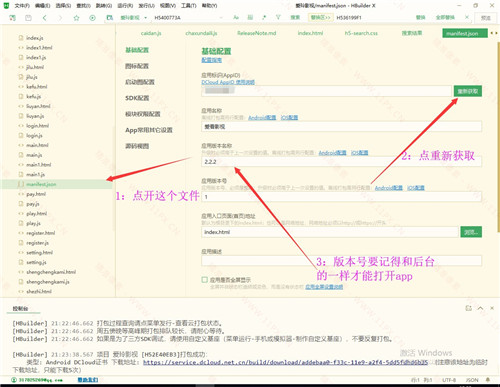This screenshot has height=387, width=500.
Task: Toggle the whole-word match search icon
Action: tap(250, 17)
